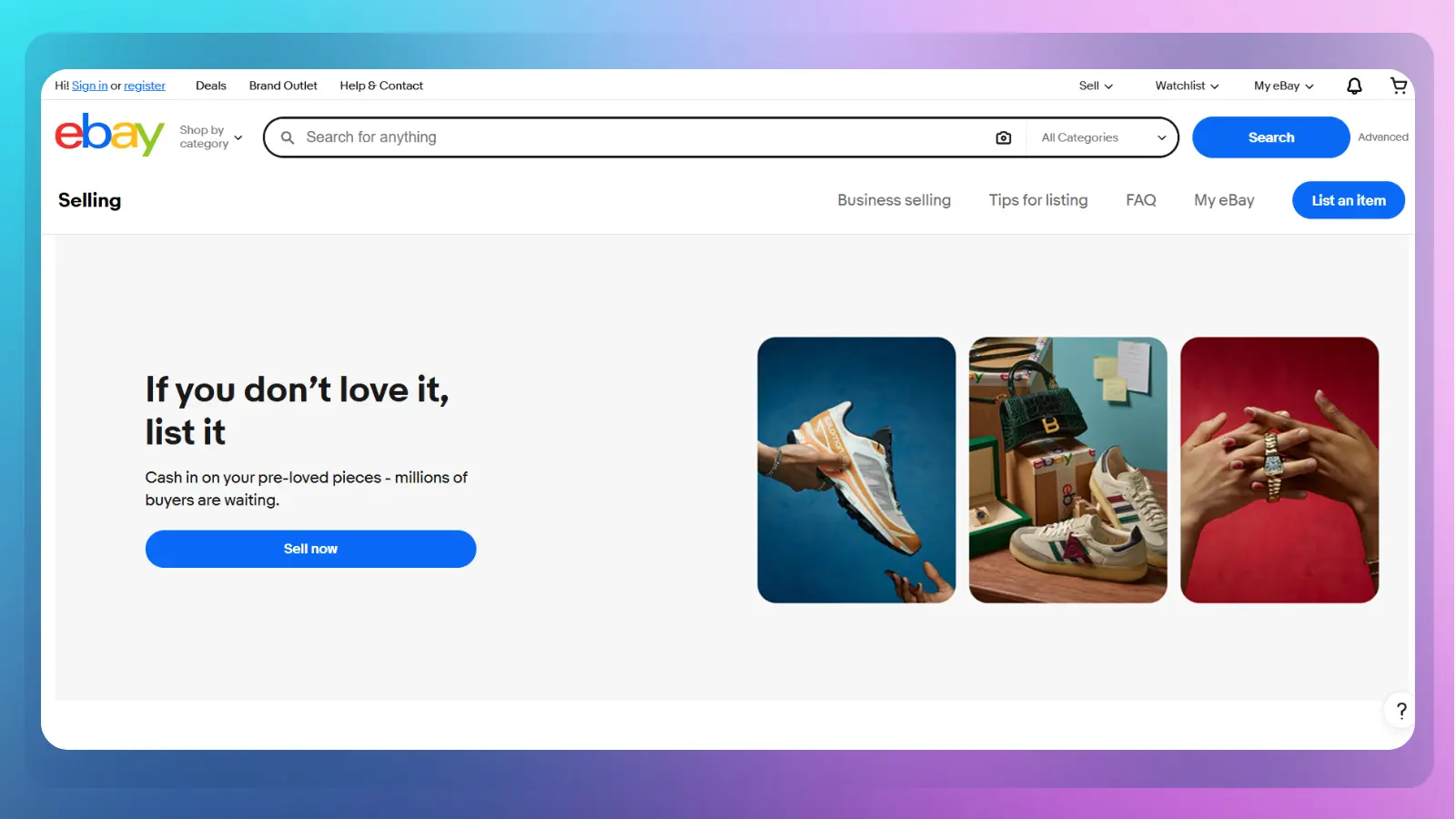Click the List an item button
This screenshot has width=1456, height=819.
1348,200
